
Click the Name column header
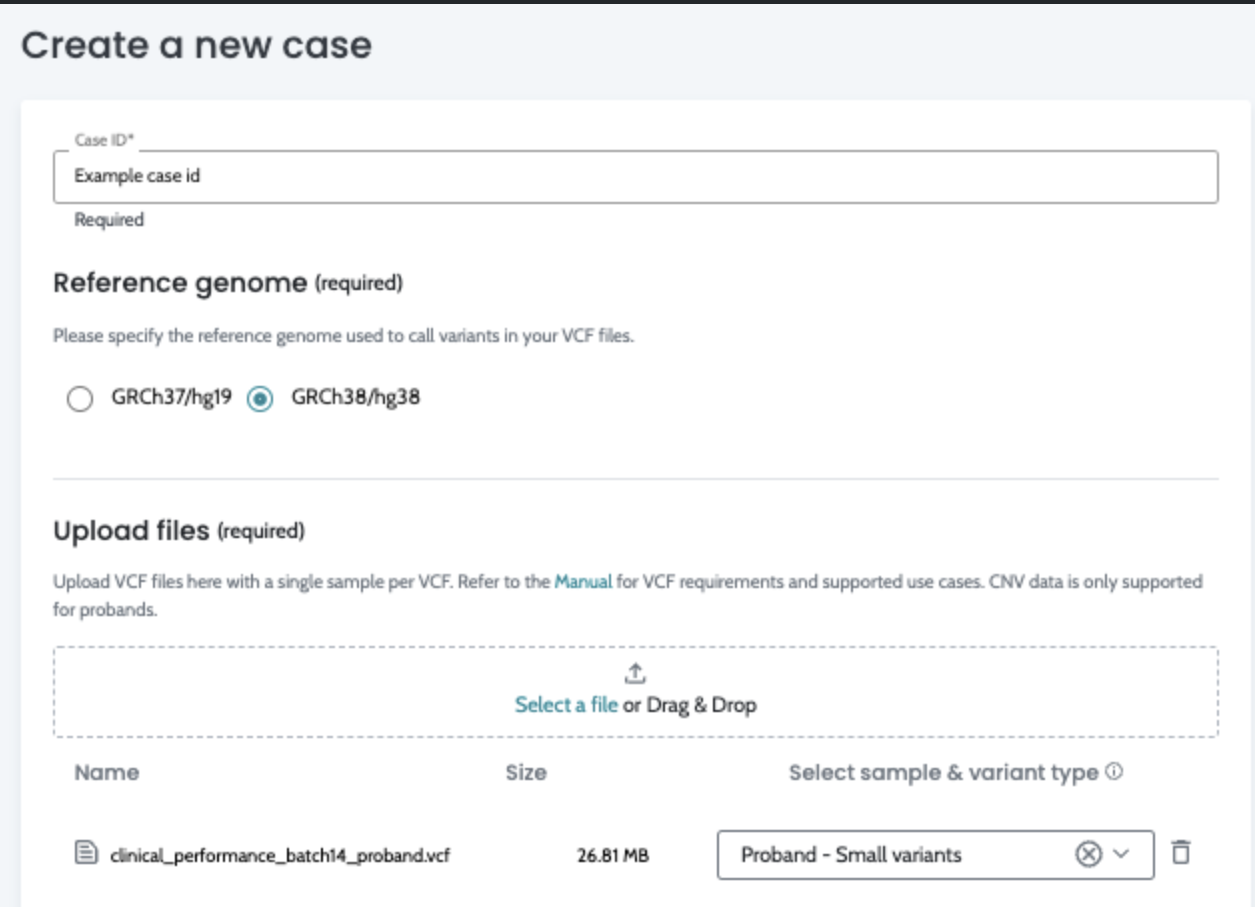[x=107, y=773]
